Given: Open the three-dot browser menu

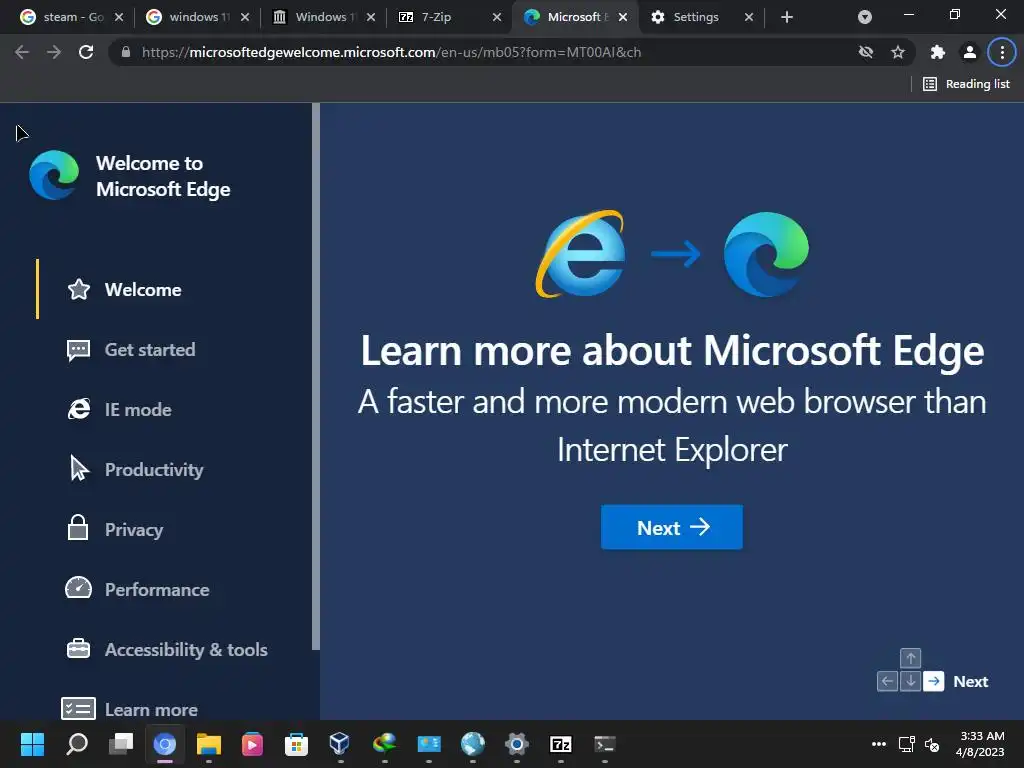Looking at the screenshot, I should tap(1002, 52).
